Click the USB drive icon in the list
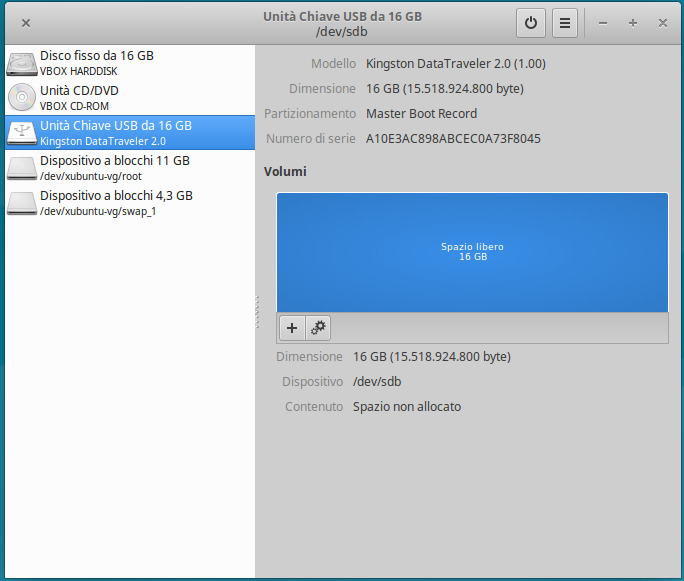The image size is (684, 581). point(22,133)
